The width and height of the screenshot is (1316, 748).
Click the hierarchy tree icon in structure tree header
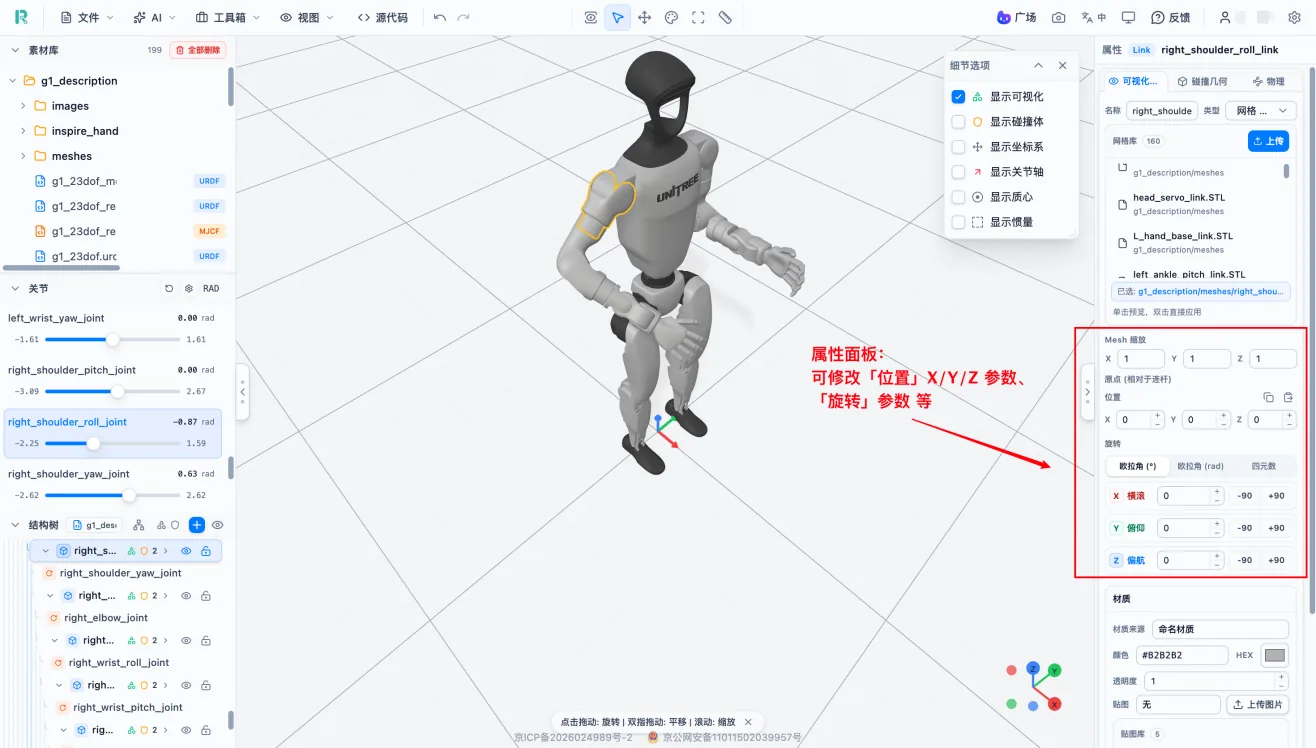point(139,524)
